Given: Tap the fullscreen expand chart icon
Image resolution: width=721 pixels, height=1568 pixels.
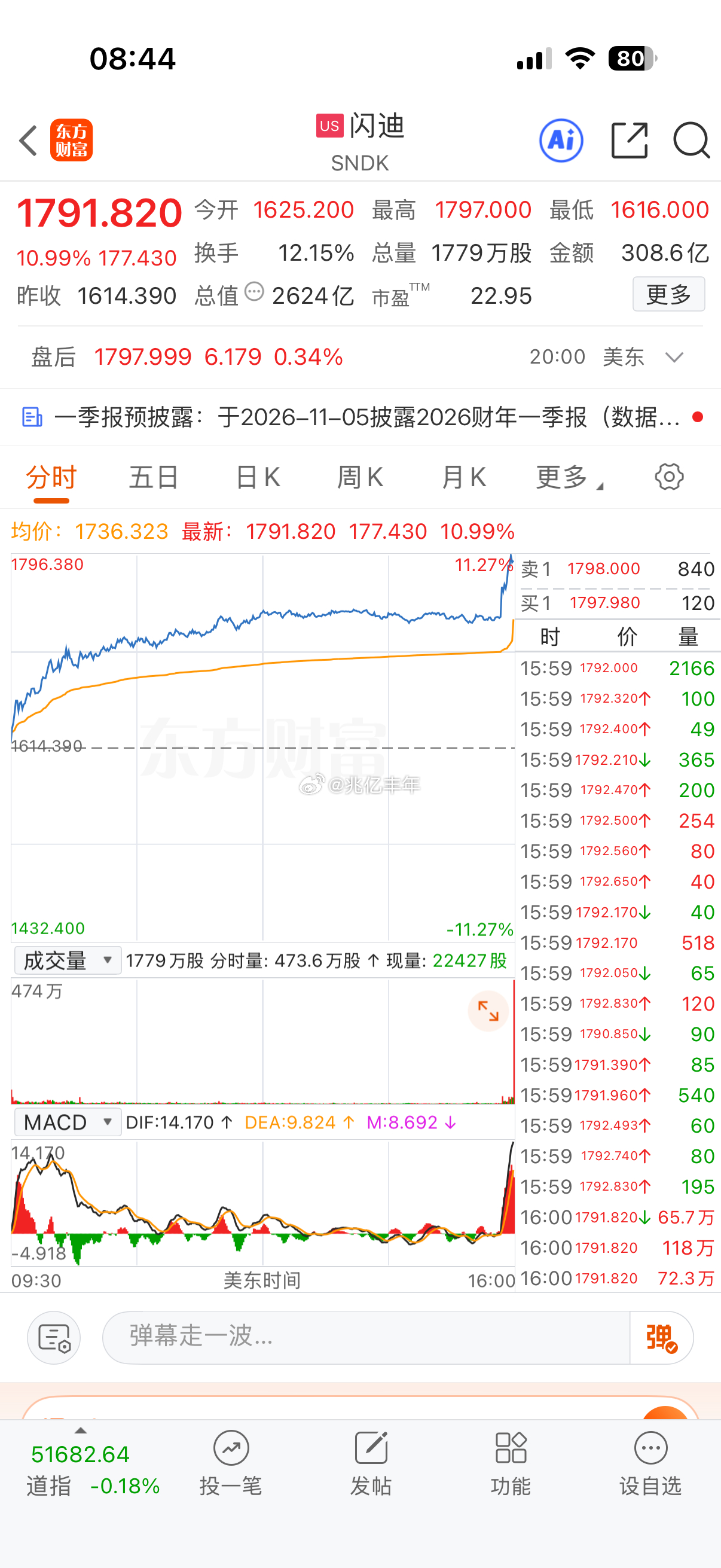Looking at the screenshot, I should point(488,1011).
